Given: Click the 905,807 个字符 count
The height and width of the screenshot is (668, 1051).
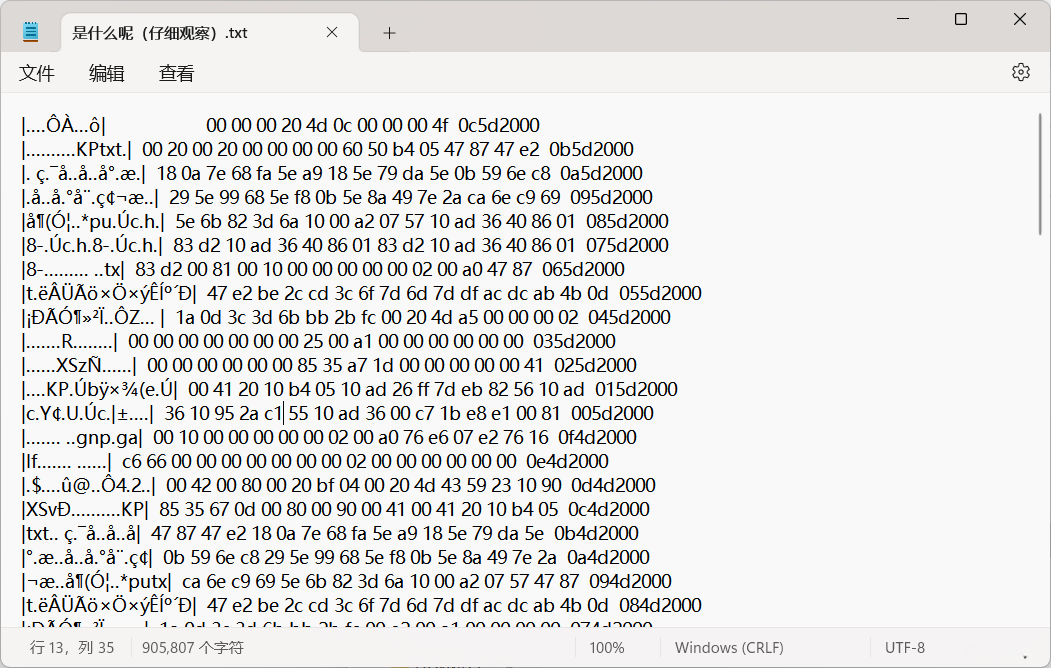Looking at the screenshot, I should (192, 648).
